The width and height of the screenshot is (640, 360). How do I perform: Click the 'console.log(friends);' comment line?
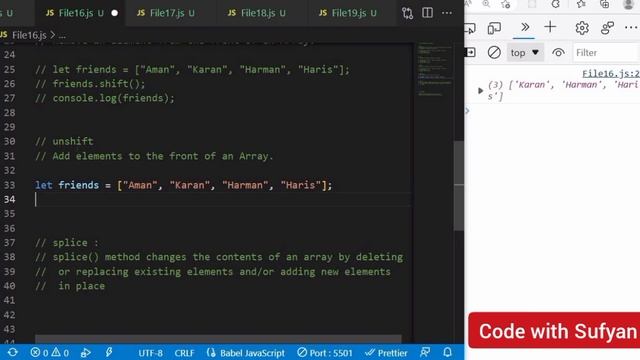click(105, 98)
